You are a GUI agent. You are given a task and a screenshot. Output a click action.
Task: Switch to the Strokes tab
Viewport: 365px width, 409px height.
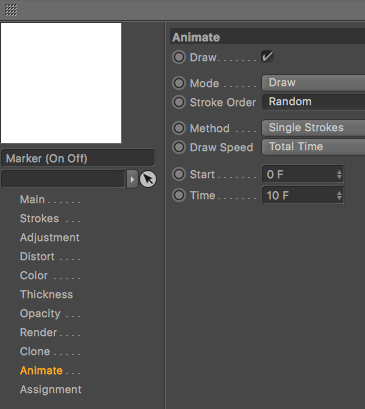[x=39, y=218]
